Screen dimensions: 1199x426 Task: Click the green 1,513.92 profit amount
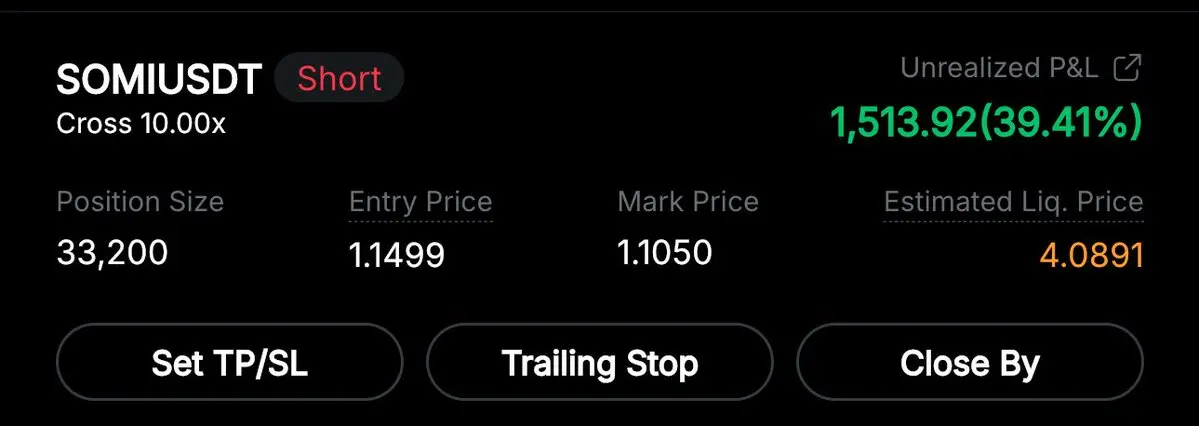tap(903, 122)
